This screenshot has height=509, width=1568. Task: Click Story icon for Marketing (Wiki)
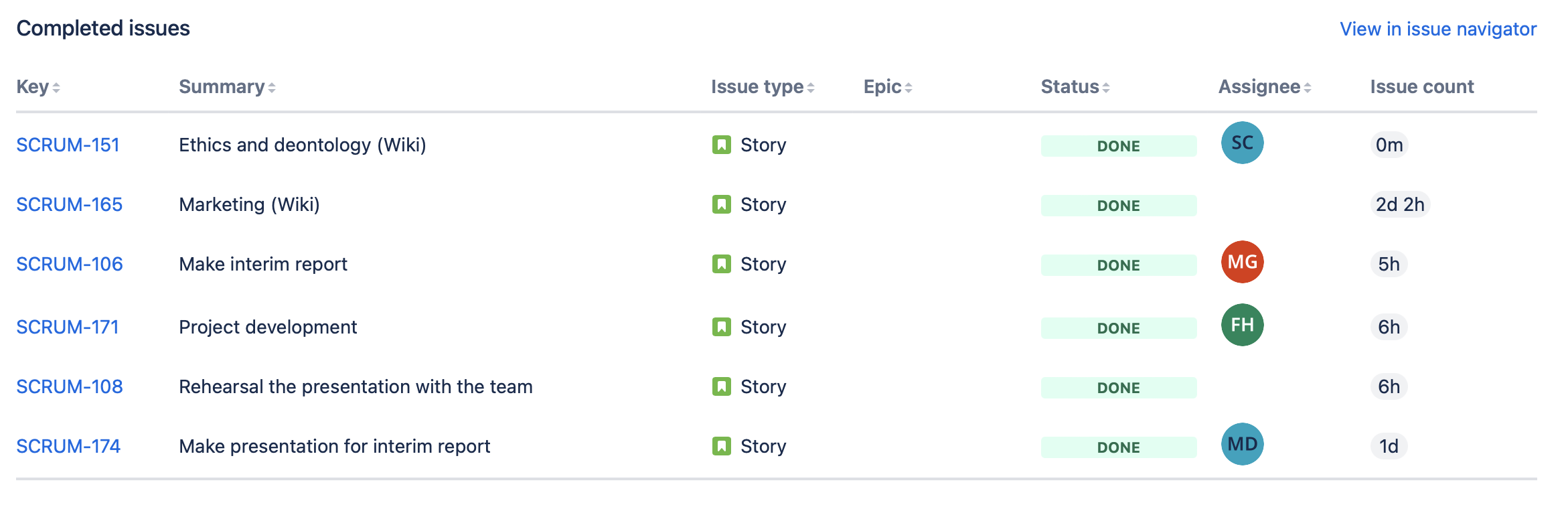tap(721, 204)
